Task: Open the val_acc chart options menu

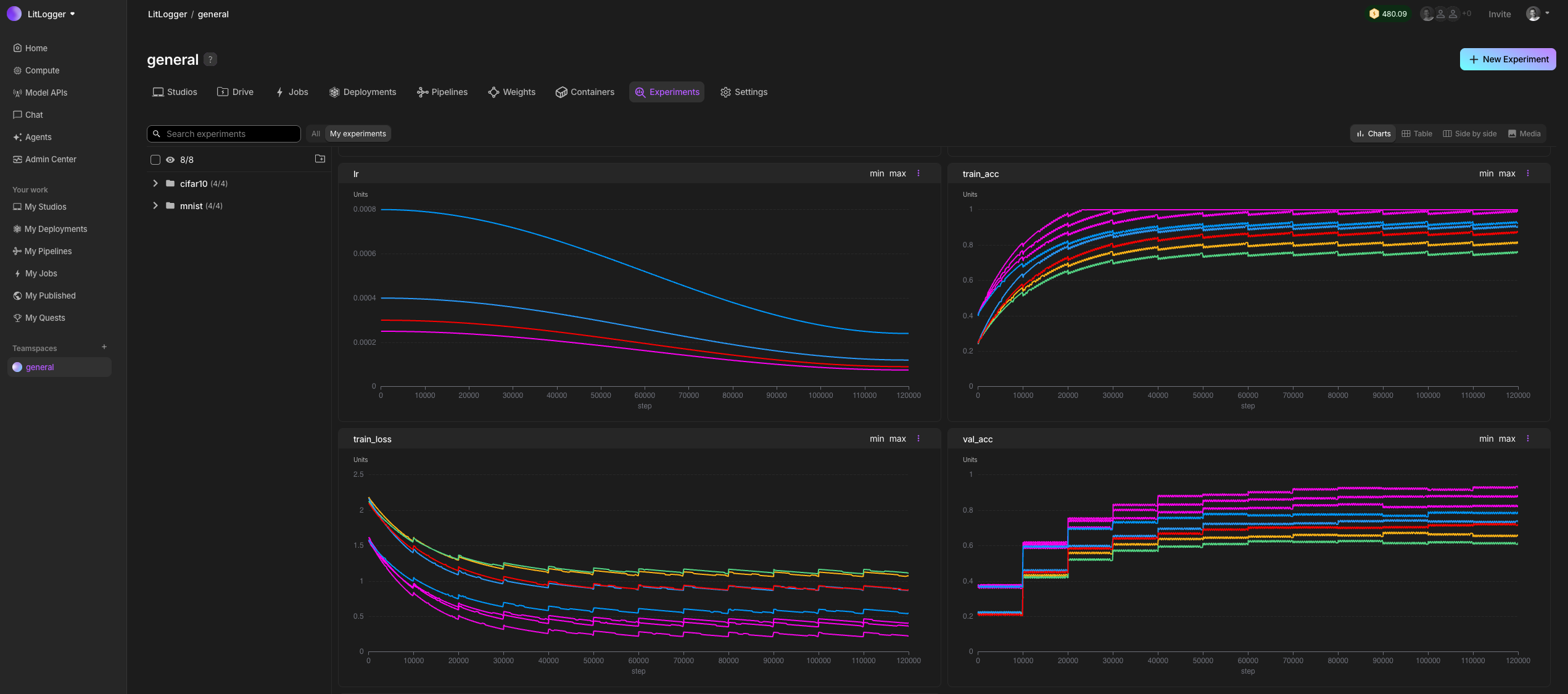Action: (1528, 439)
